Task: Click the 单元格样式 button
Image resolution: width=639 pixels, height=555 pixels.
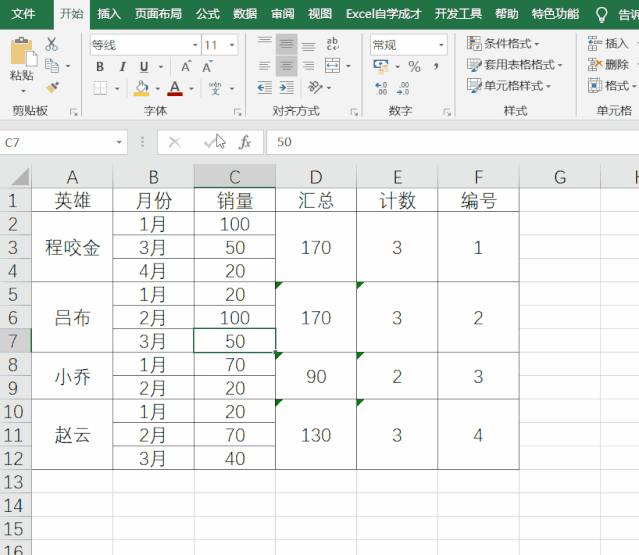Action: click(510, 86)
